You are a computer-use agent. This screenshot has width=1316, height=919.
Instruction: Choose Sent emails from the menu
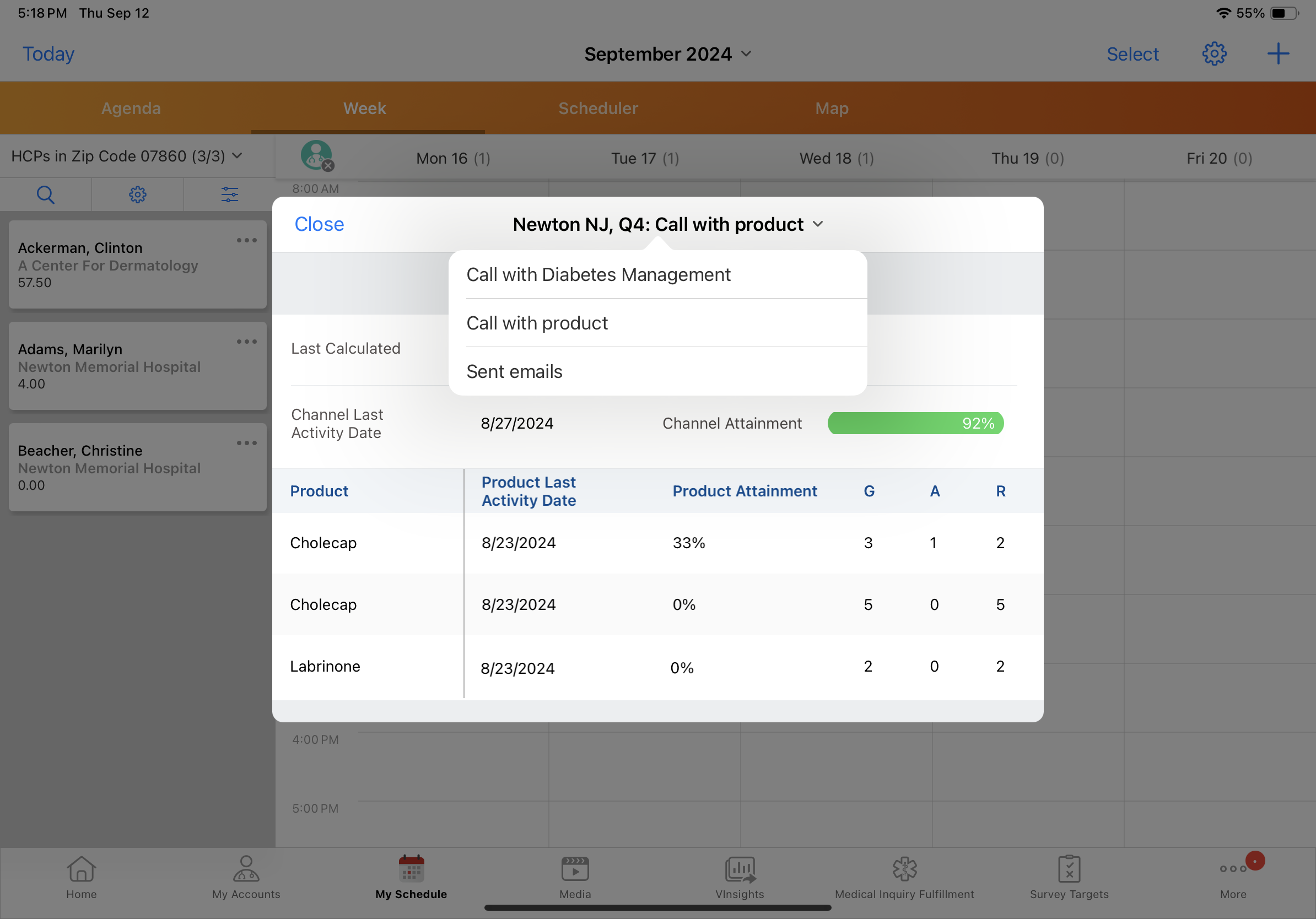click(x=514, y=371)
